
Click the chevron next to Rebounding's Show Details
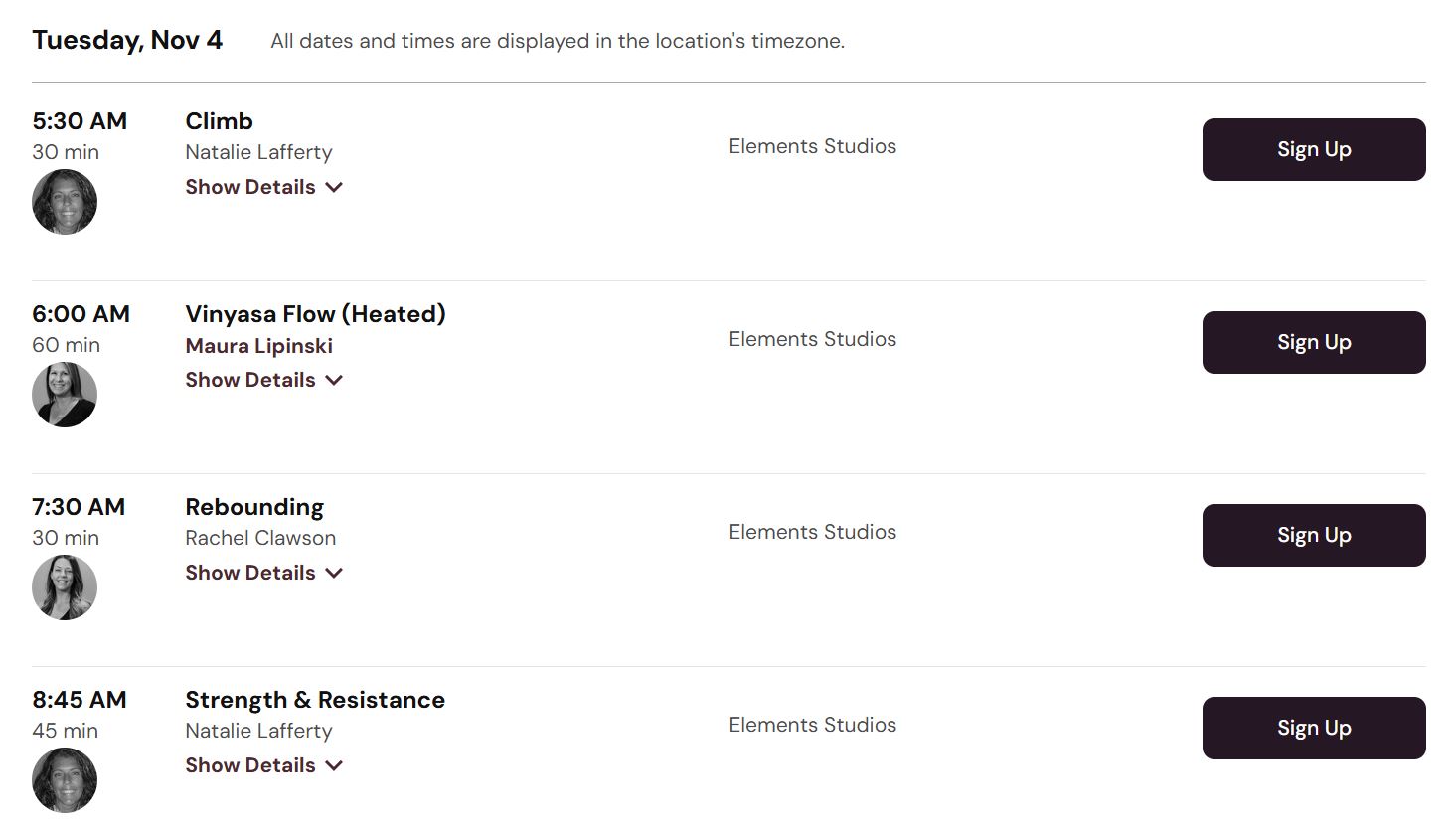pyautogui.click(x=334, y=573)
